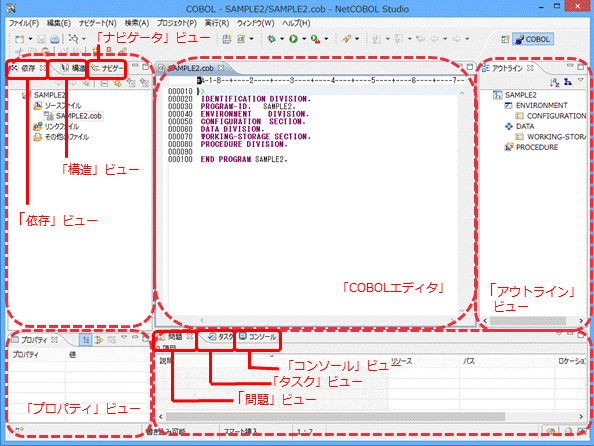Image resolution: width=594 pixels, height=446 pixels.
Task: Open the ウィンドウ(W) menu
Action: [x=255, y=23]
